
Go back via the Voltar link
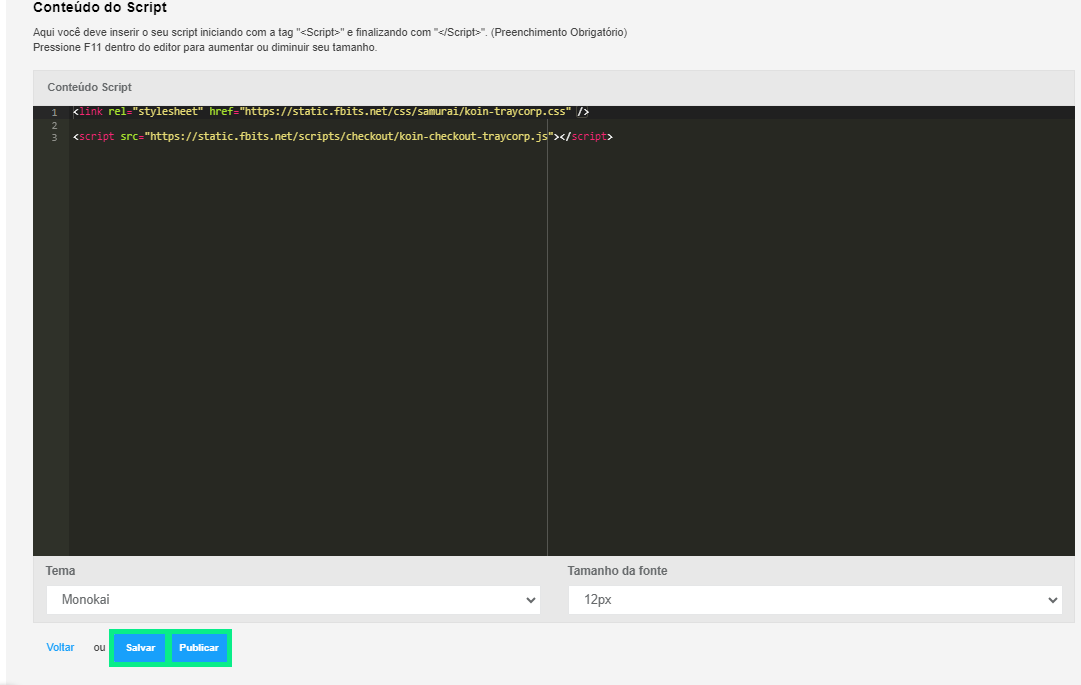(x=60, y=648)
